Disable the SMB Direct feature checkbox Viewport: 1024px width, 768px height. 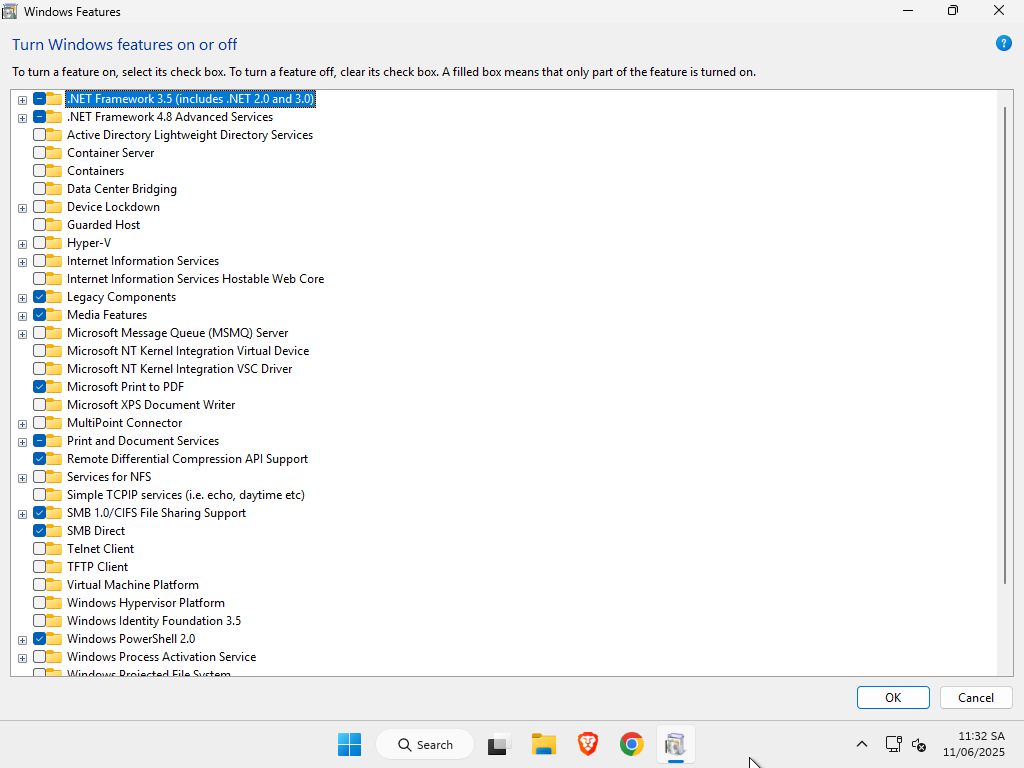pyautogui.click(x=39, y=531)
